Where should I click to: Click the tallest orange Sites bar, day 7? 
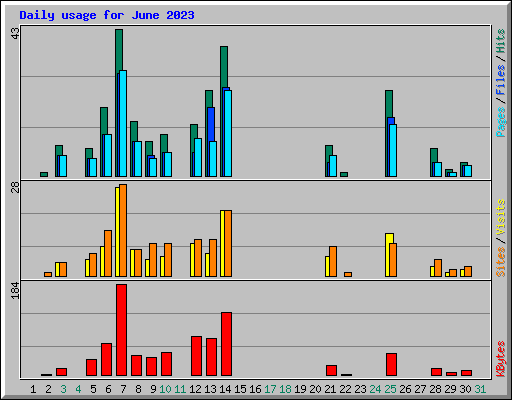tap(123, 230)
